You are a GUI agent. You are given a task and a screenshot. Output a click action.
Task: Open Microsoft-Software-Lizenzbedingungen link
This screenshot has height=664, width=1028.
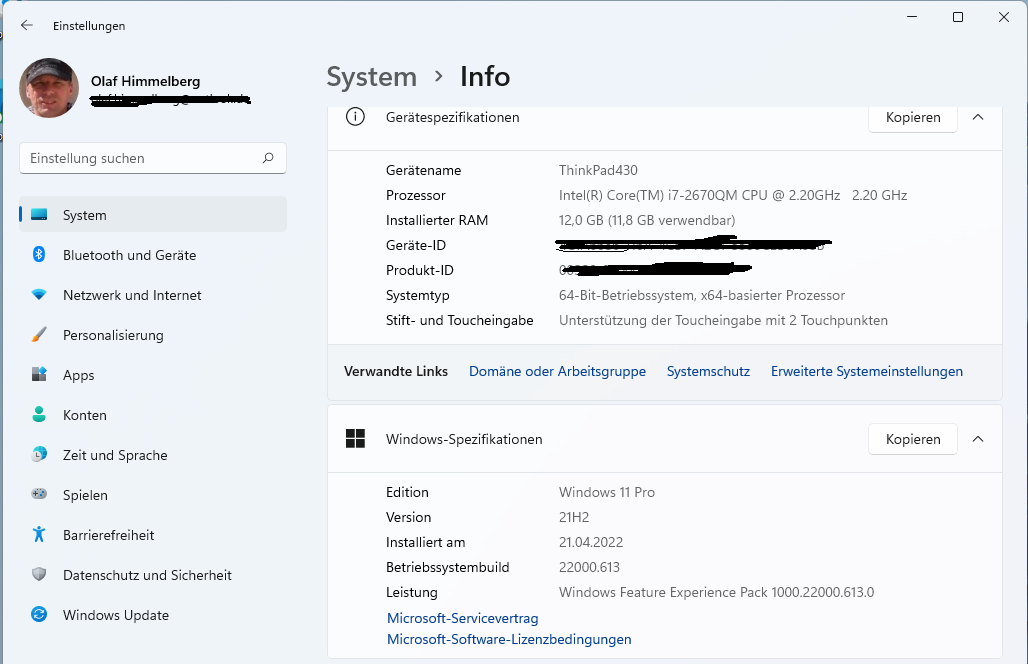509,639
